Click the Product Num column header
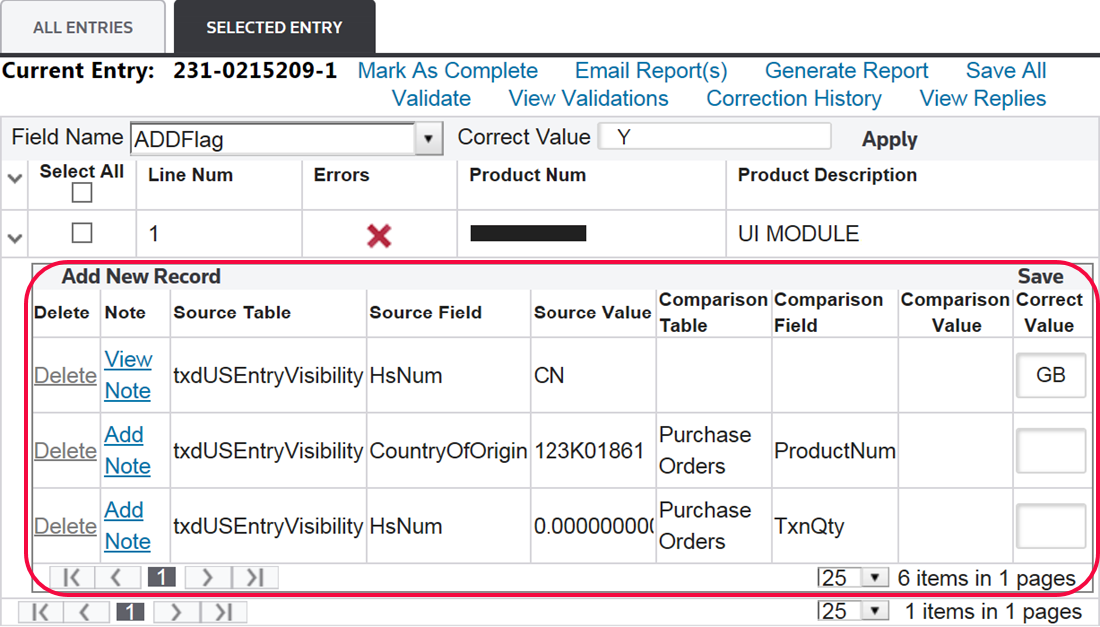This screenshot has height=627, width=1100. click(x=528, y=175)
